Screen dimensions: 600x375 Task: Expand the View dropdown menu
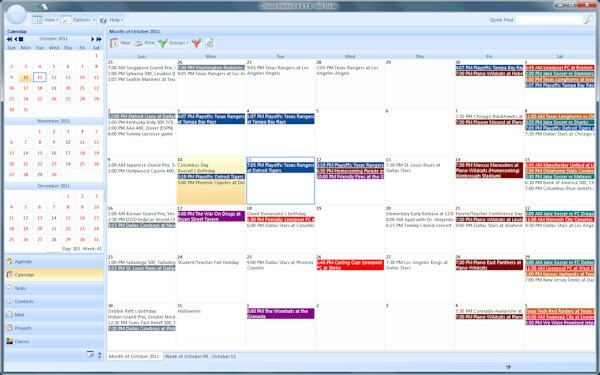[x=46, y=20]
